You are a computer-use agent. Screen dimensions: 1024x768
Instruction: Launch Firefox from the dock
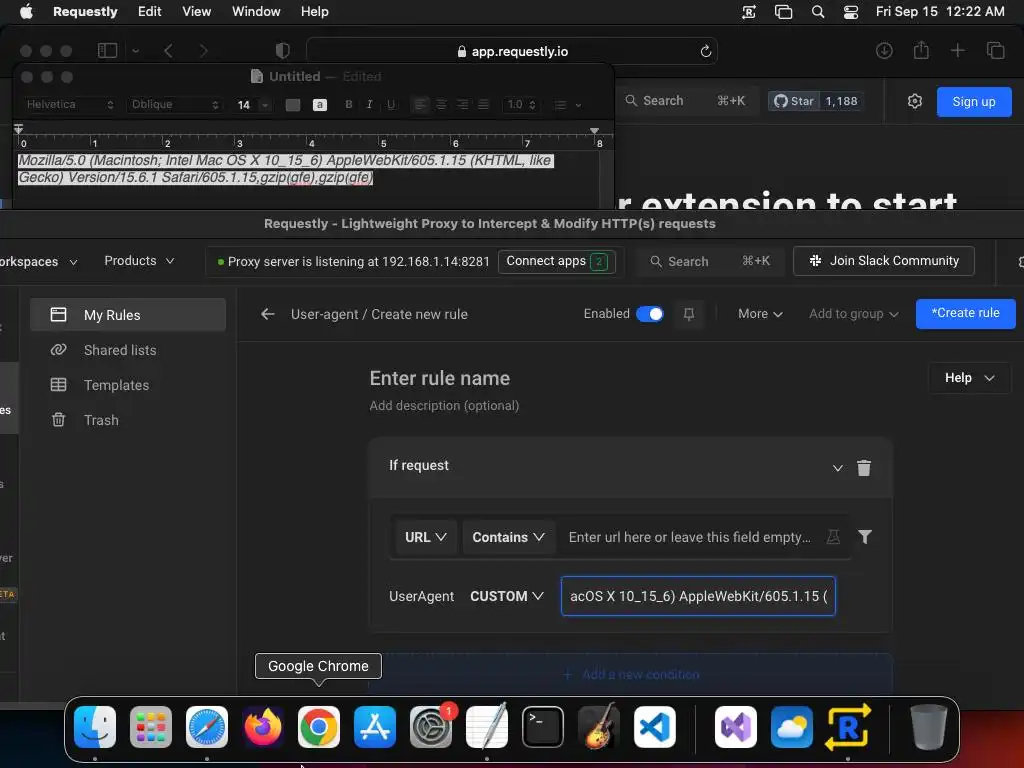click(263, 727)
